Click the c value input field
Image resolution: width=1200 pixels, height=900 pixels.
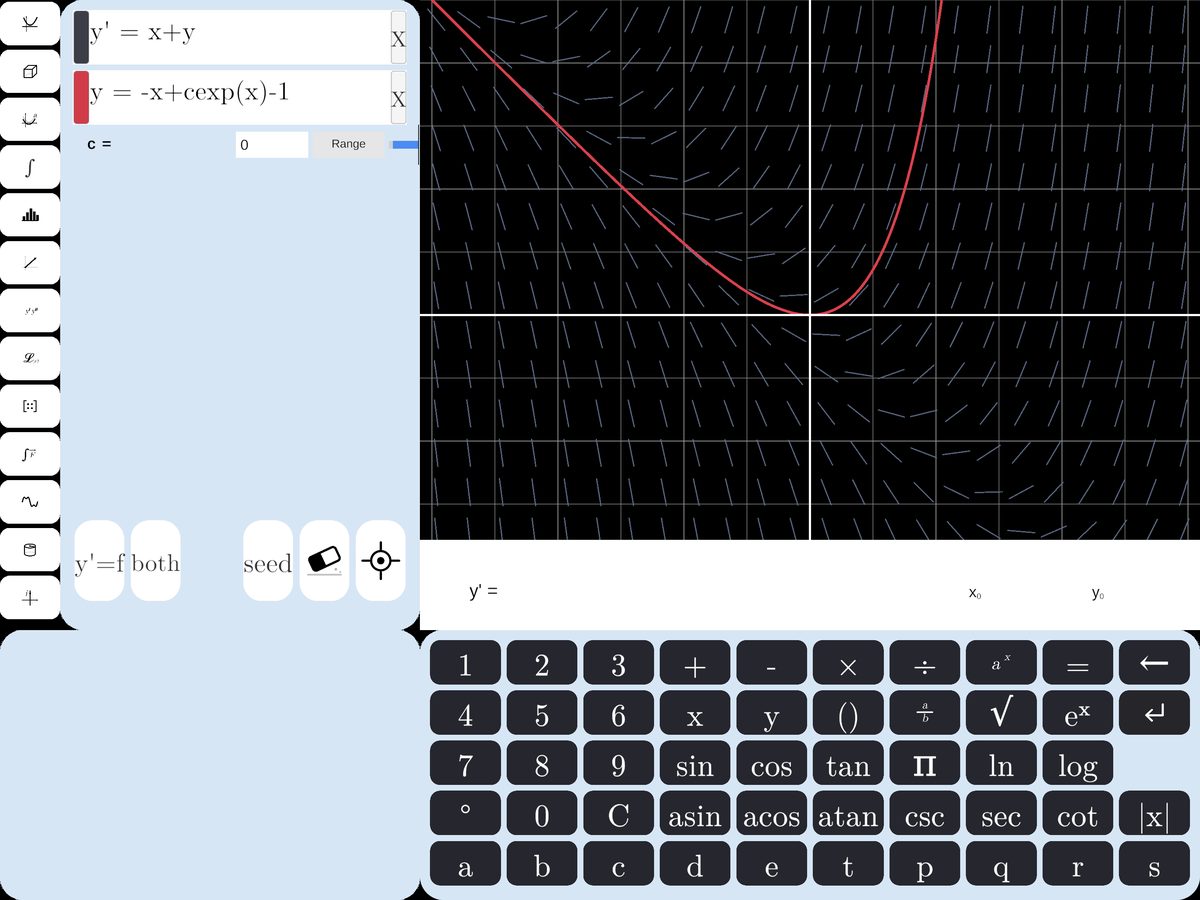(x=272, y=145)
